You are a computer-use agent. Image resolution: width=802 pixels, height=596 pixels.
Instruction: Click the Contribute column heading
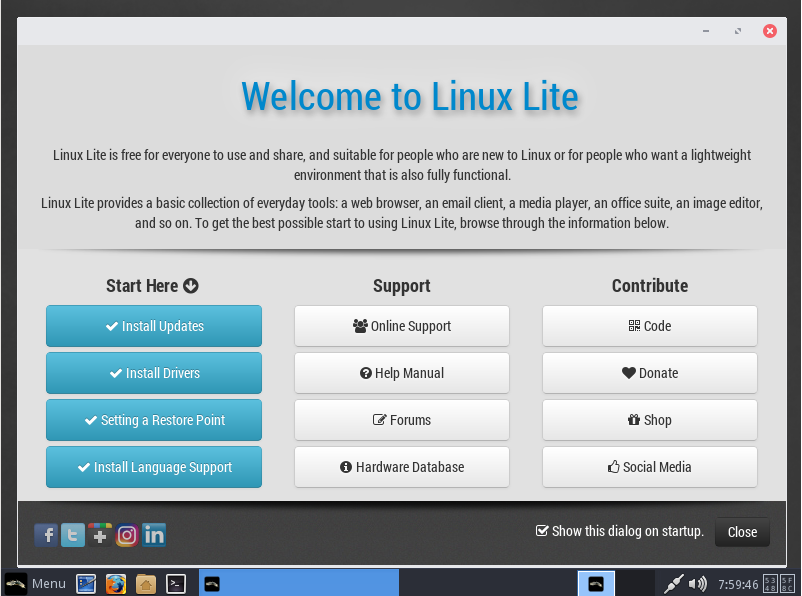click(x=650, y=285)
